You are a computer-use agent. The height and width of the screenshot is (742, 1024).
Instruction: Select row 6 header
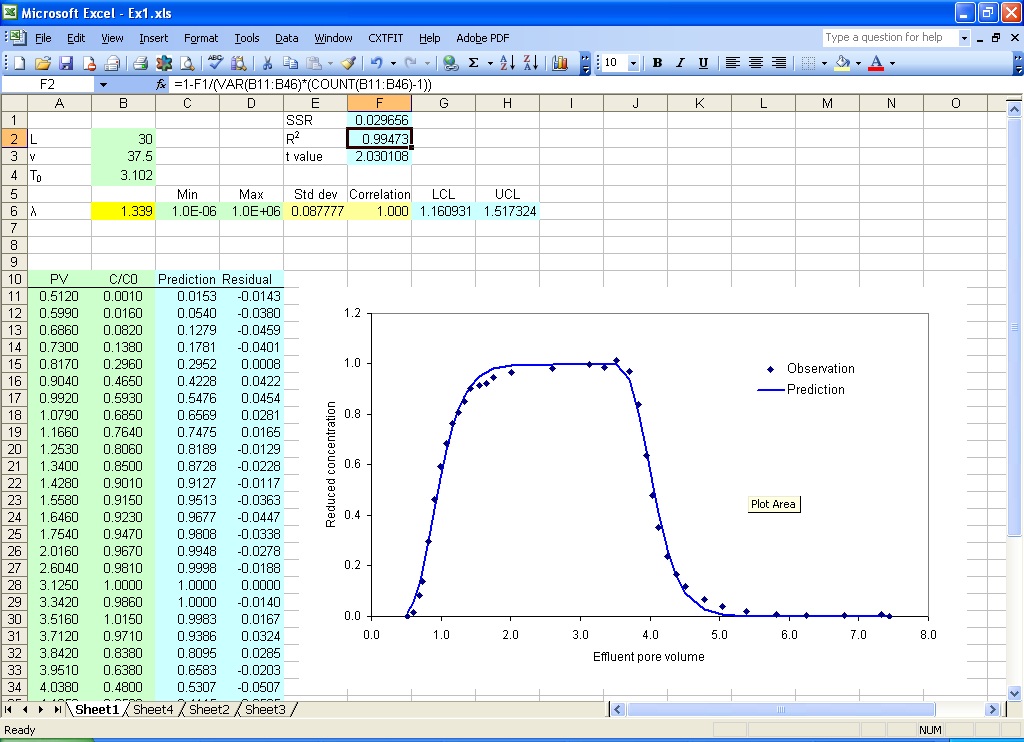coord(14,211)
